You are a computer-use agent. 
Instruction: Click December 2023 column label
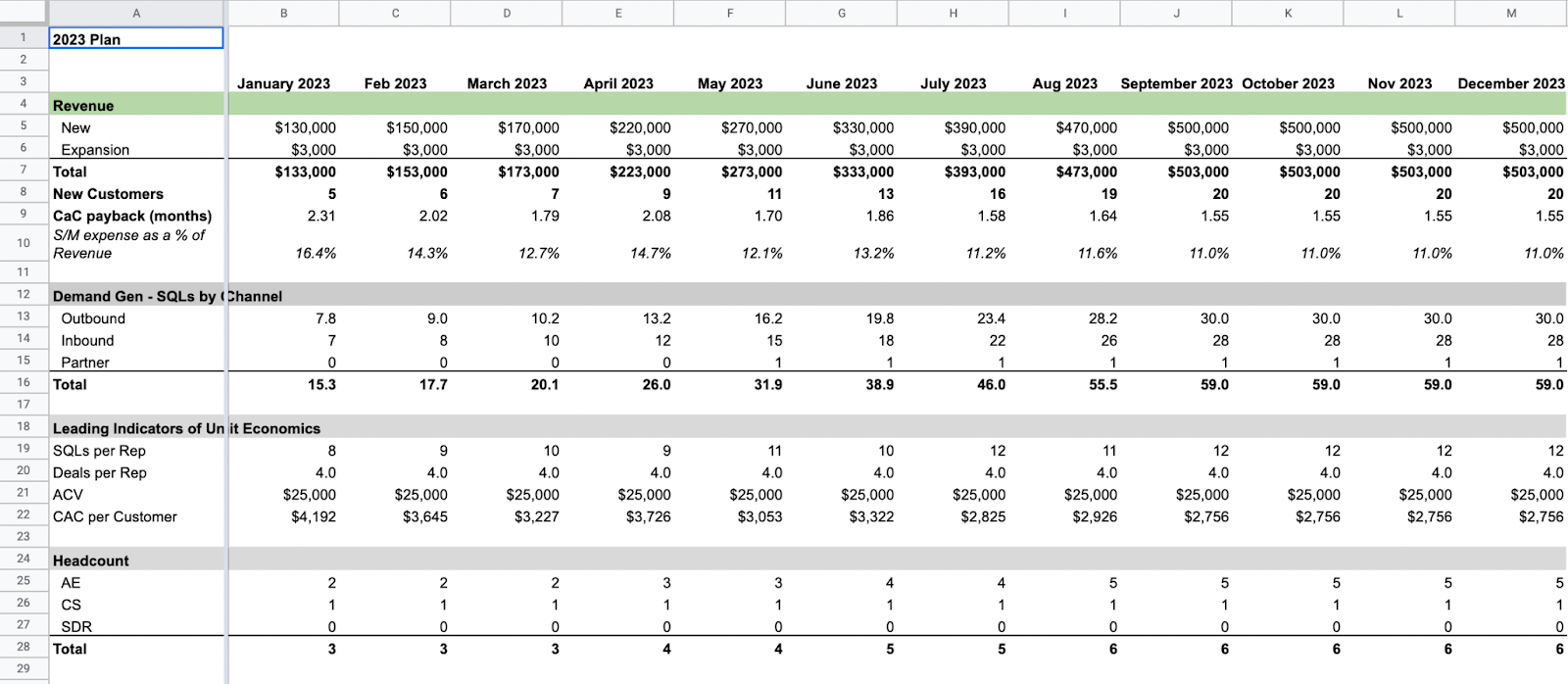[1511, 83]
